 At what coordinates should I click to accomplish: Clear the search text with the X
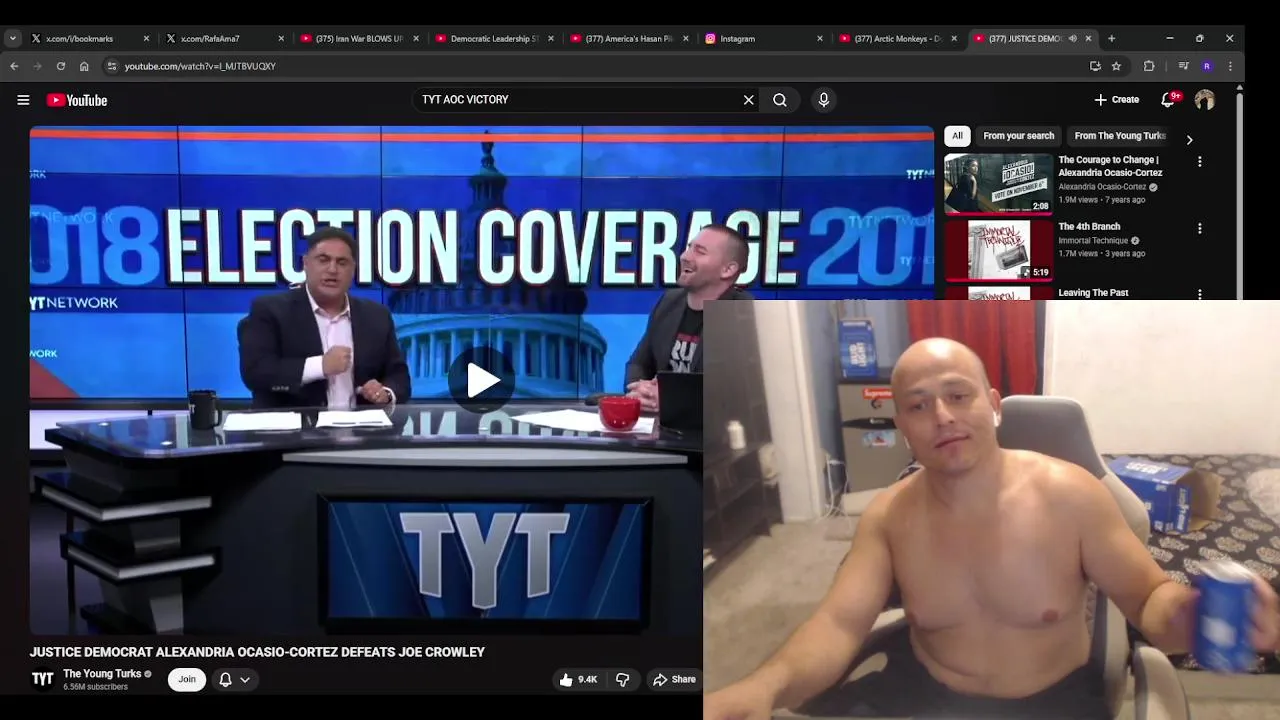(x=748, y=100)
